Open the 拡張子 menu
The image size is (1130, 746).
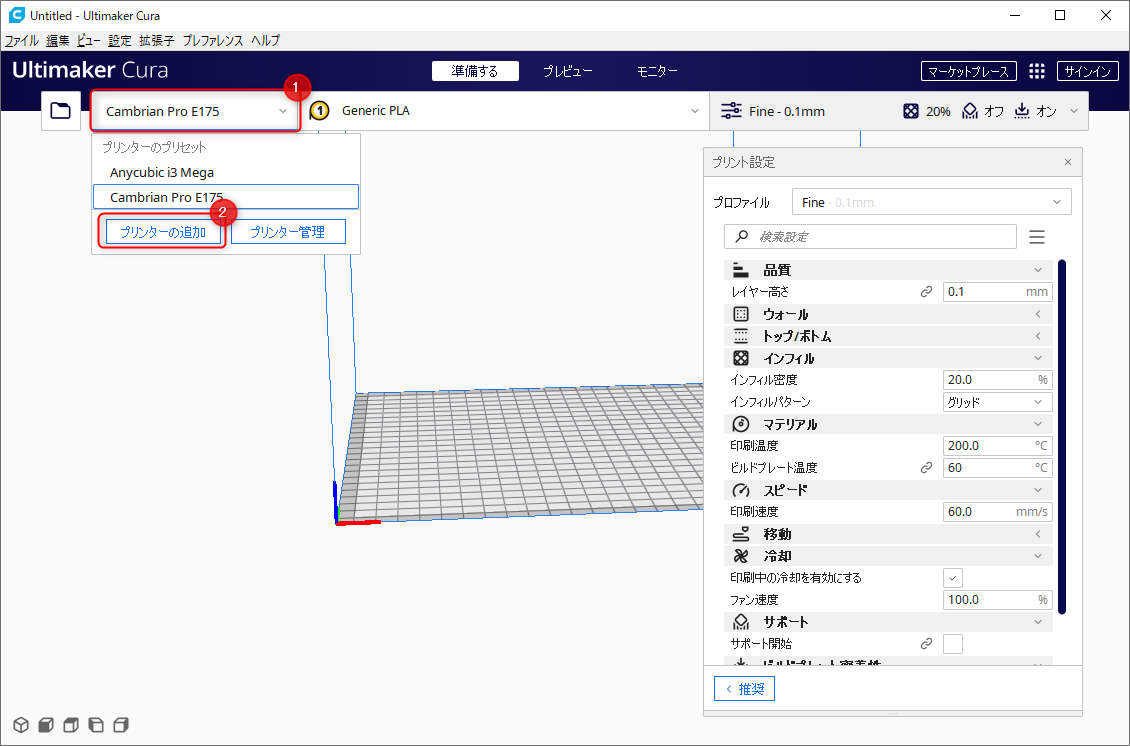(x=156, y=40)
